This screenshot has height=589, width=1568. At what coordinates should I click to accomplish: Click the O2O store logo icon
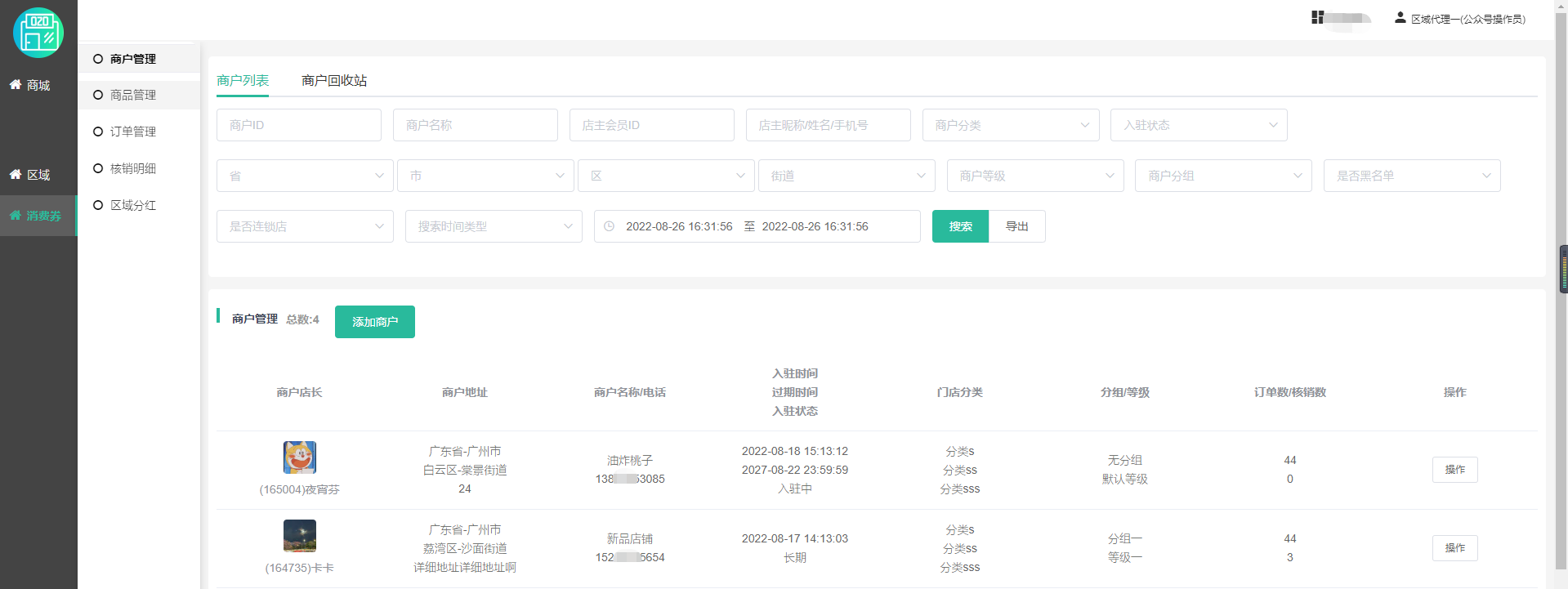pyautogui.click(x=38, y=33)
